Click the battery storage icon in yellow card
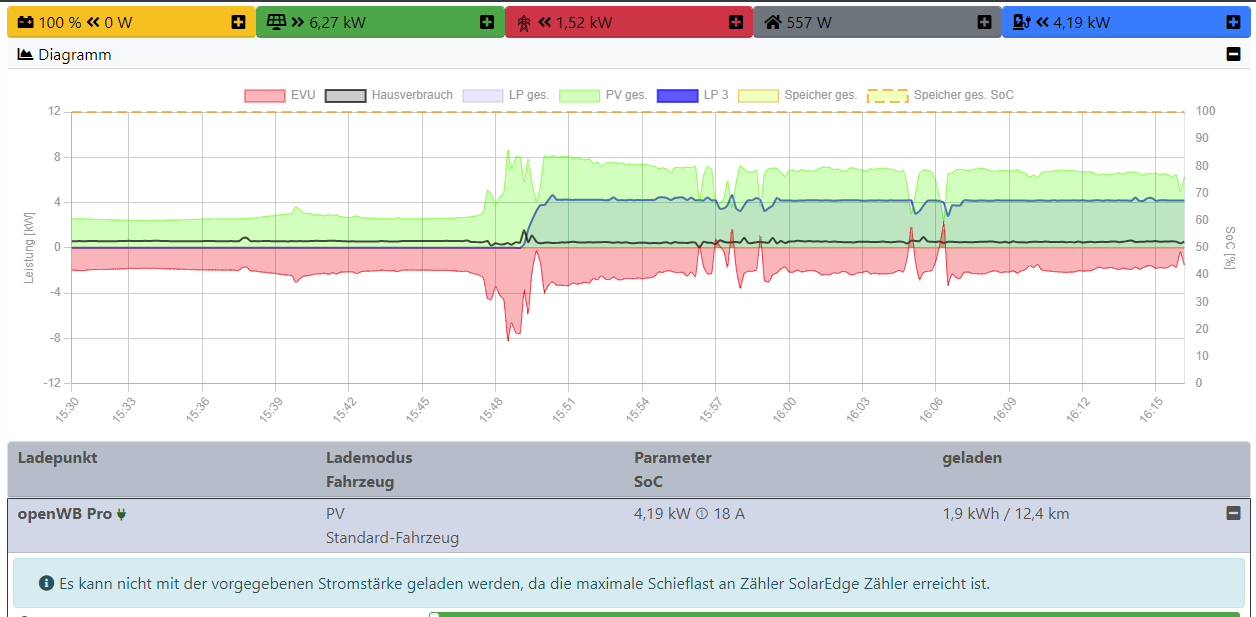 26,22
